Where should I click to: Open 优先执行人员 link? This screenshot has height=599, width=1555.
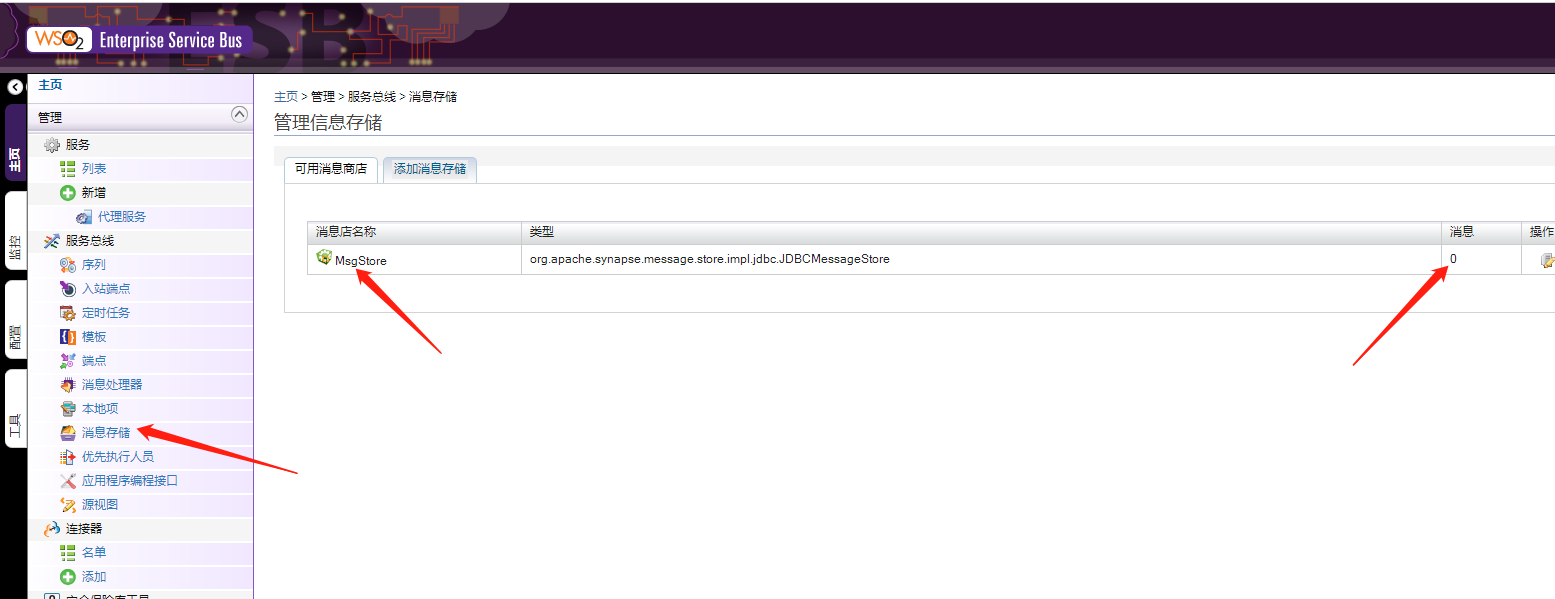point(118,457)
